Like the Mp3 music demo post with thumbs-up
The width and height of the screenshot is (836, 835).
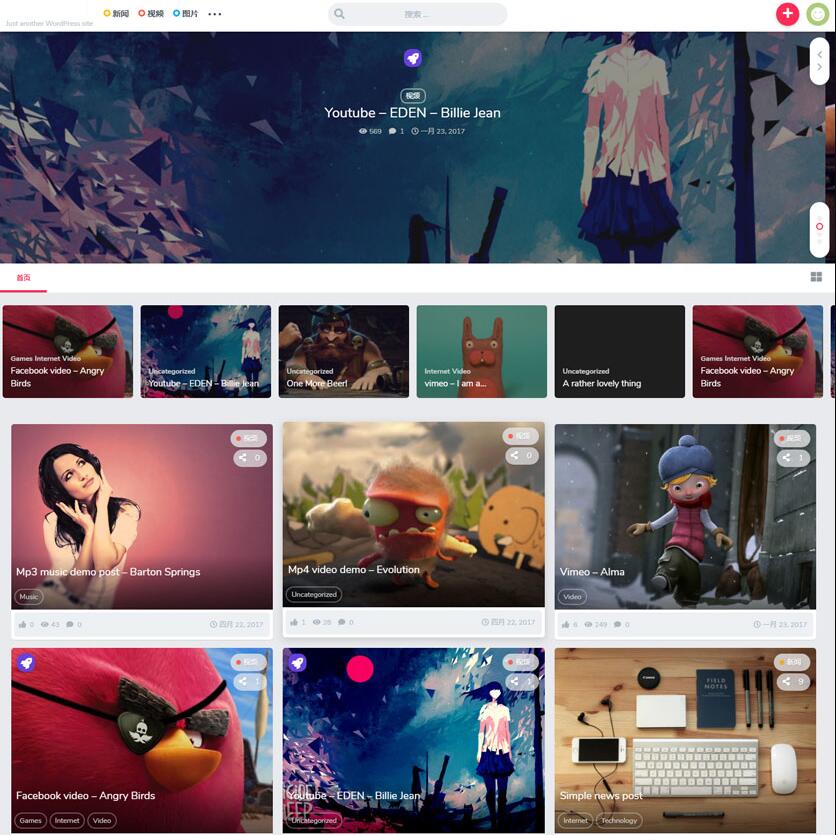22,624
